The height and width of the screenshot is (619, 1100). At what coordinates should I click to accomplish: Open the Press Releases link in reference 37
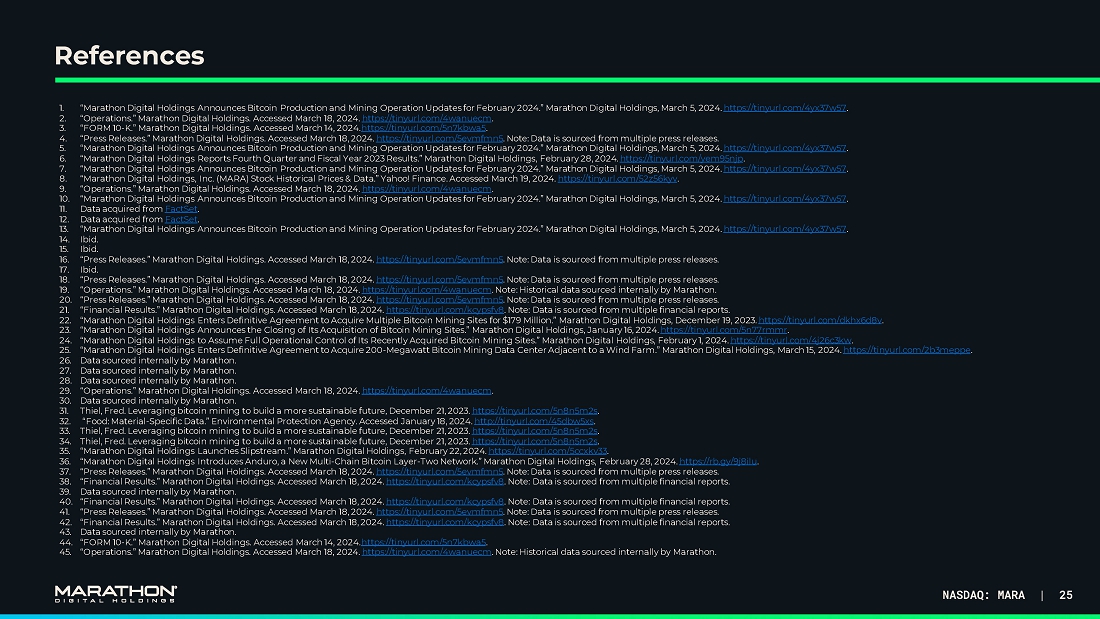pos(440,472)
